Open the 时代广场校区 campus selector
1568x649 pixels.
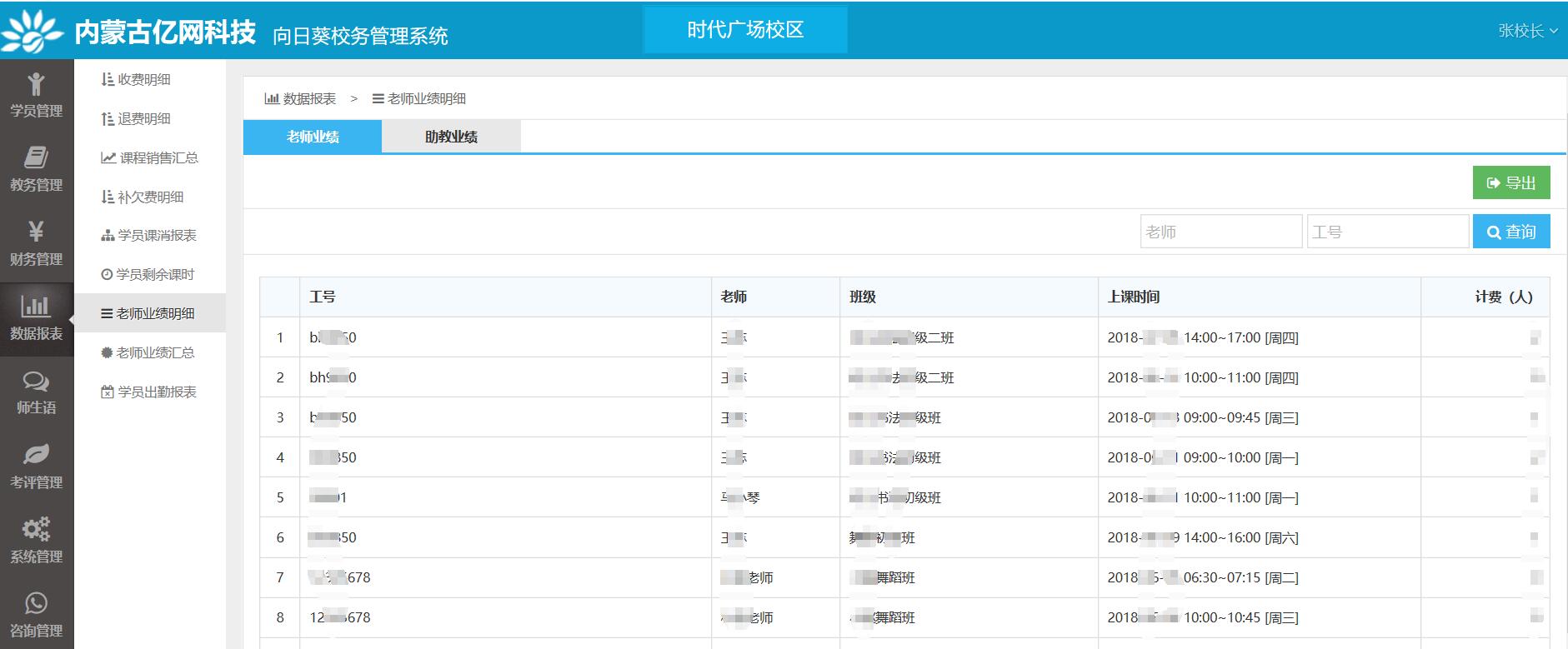(x=745, y=30)
